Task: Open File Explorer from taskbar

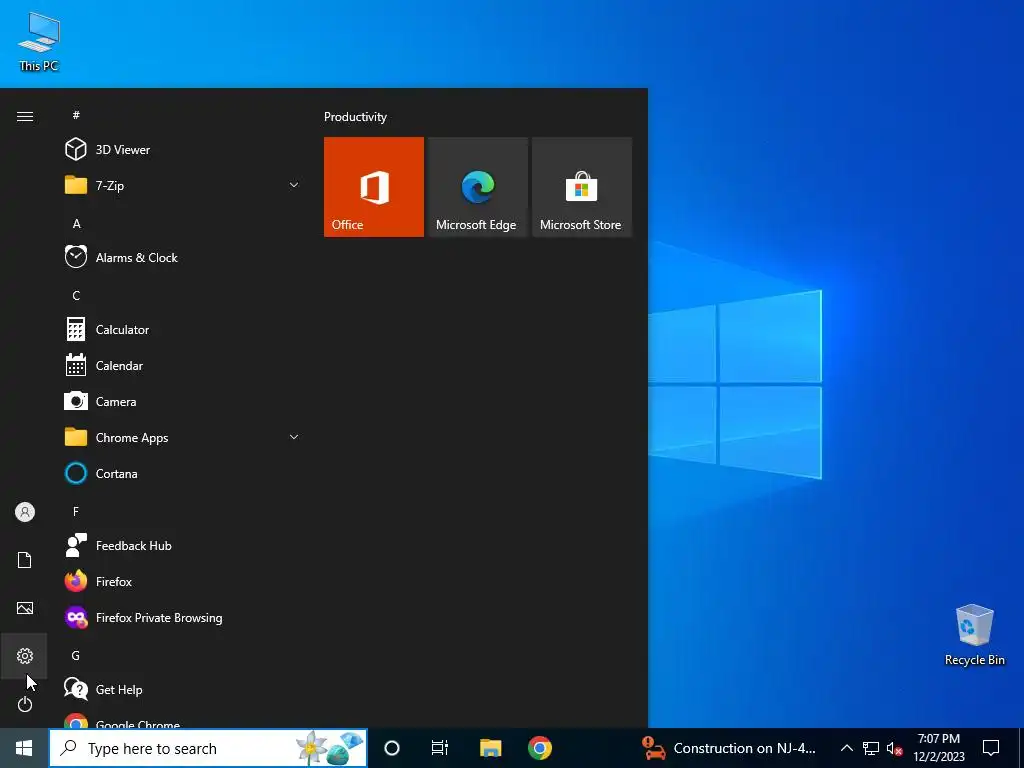Action: point(490,748)
